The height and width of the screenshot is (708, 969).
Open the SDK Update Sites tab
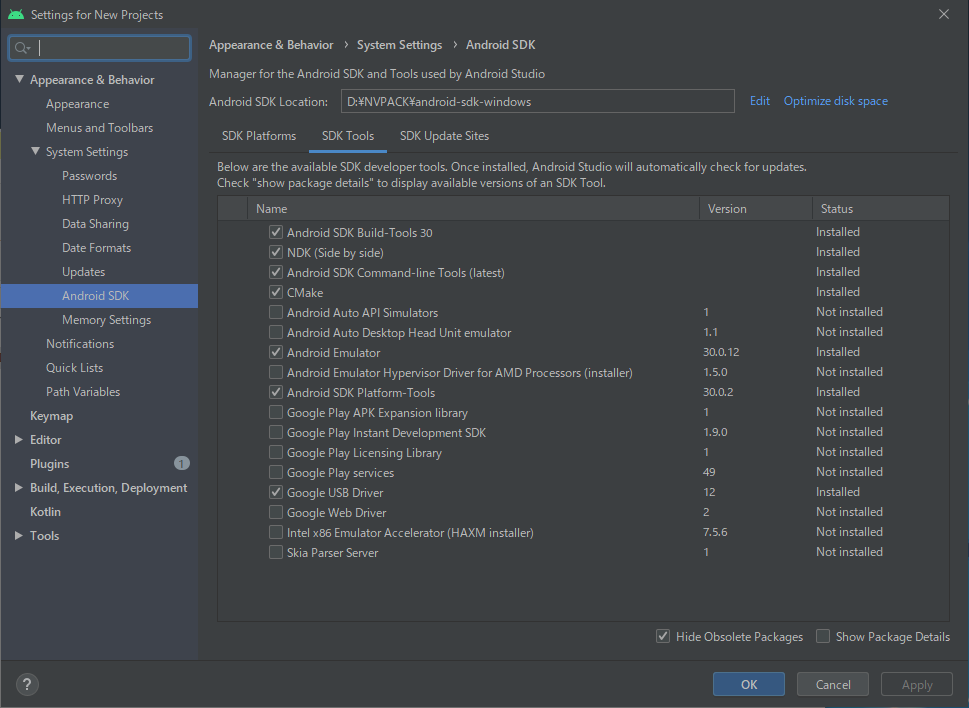coord(444,136)
